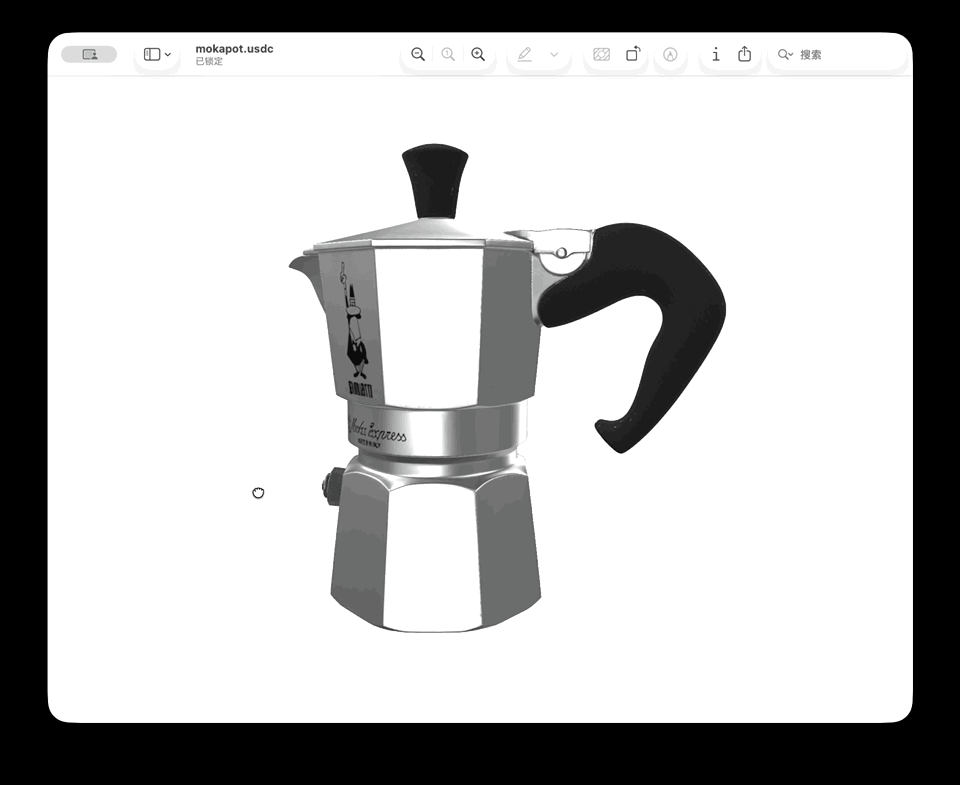The image size is (960, 785).
Task: Open the search options magnifier dropdown
Action: (x=785, y=54)
